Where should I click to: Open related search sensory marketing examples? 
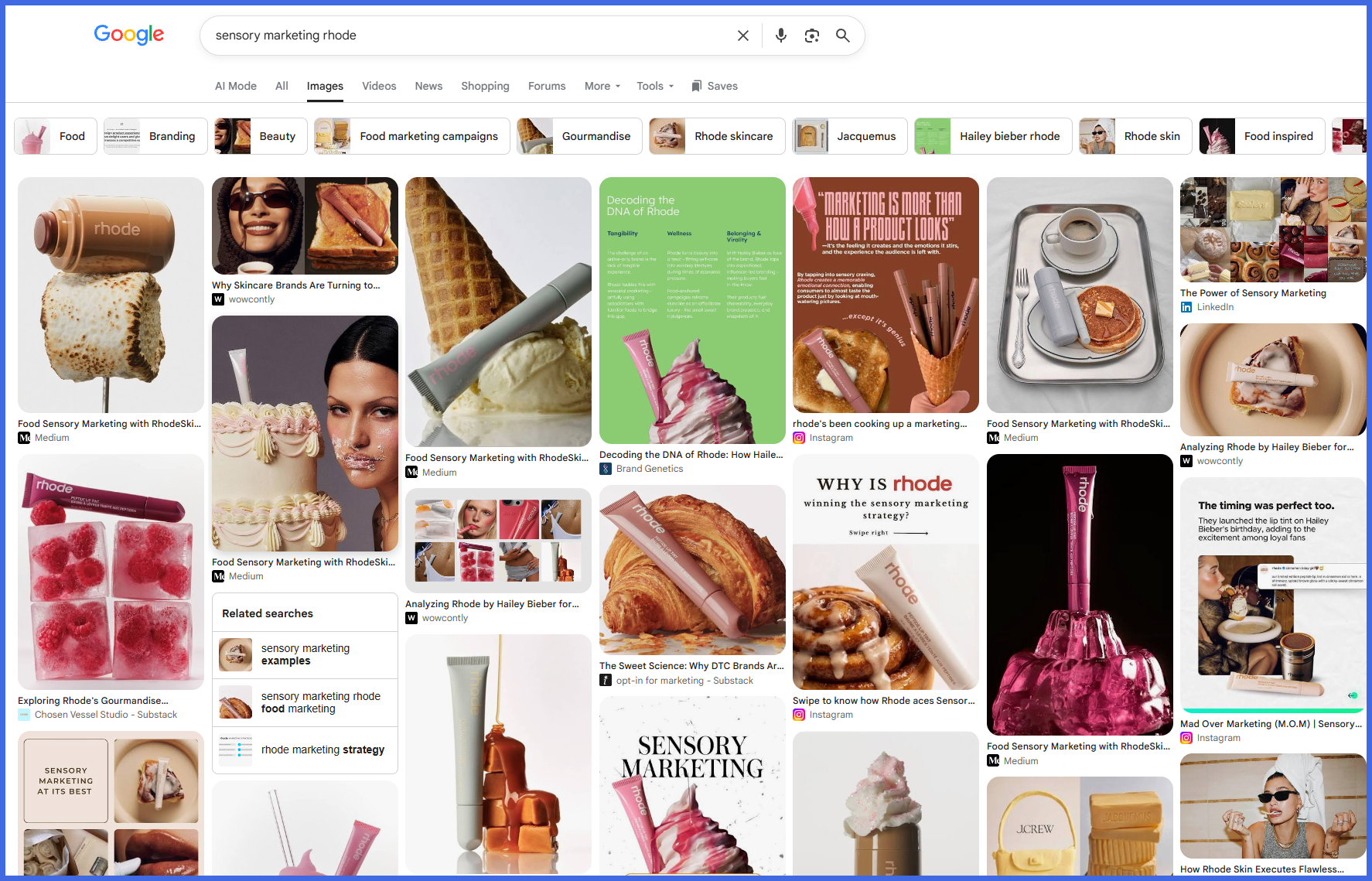tap(305, 655)
